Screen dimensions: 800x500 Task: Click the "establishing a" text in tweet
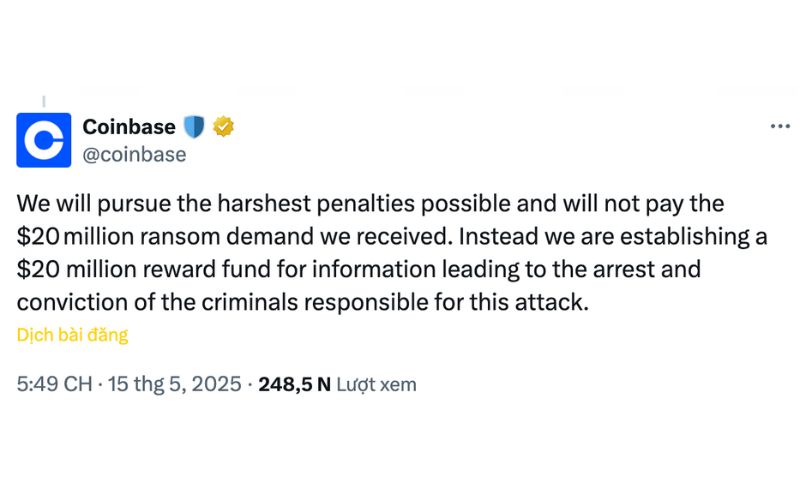point(694,236)
